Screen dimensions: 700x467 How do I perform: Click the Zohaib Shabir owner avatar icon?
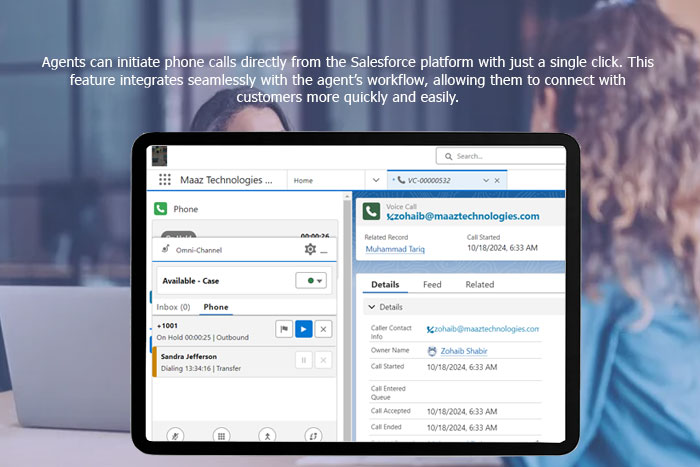point(432,351)
